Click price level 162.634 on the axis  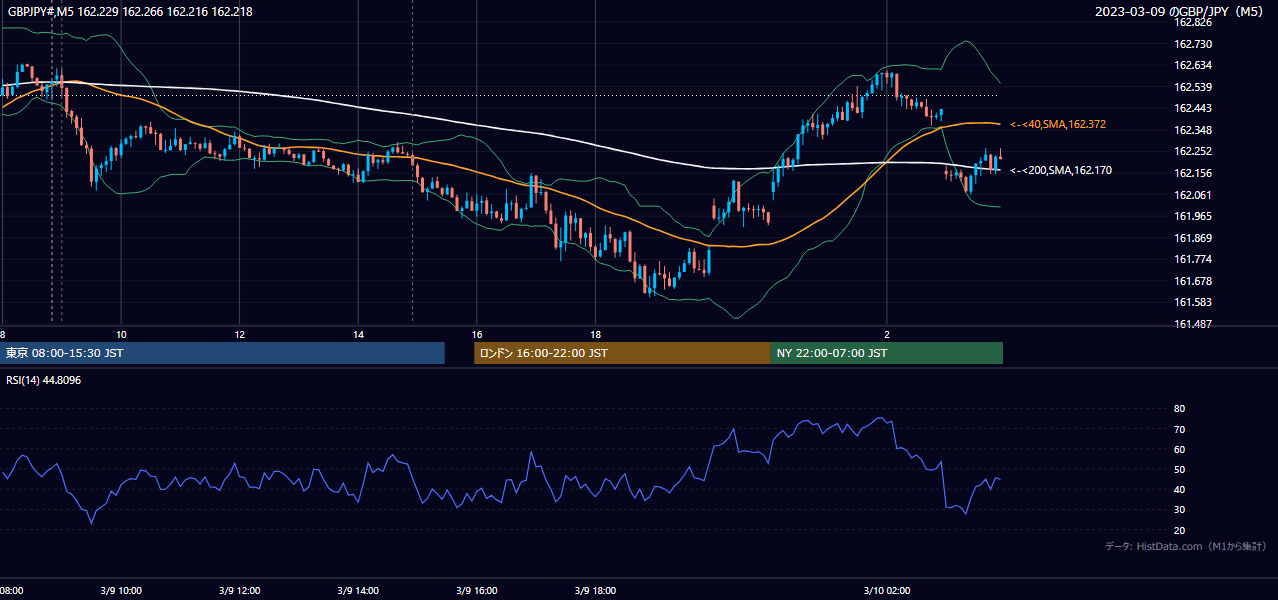pos(1192,66)
